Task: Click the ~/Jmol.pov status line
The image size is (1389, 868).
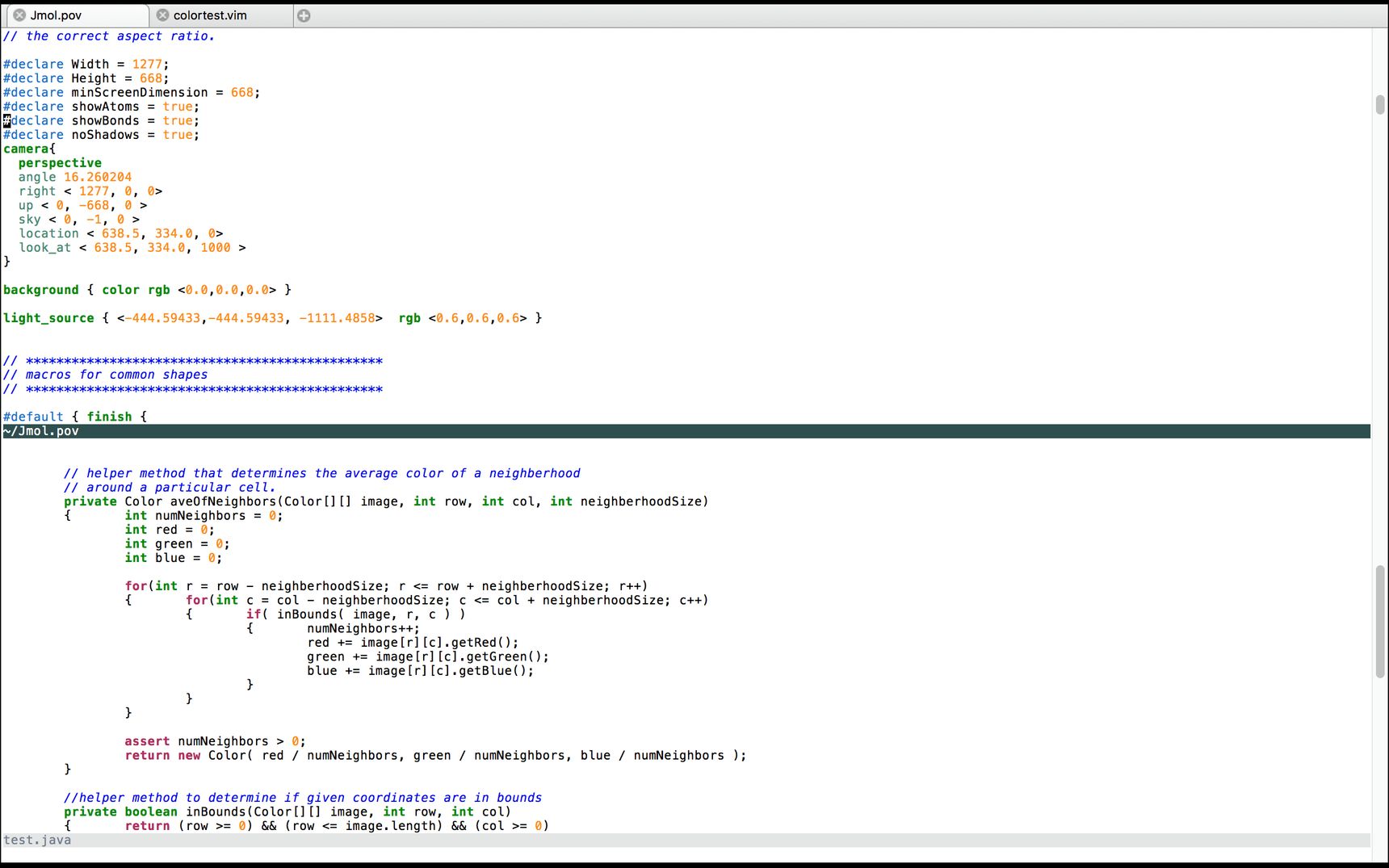Action: (686, 431)
